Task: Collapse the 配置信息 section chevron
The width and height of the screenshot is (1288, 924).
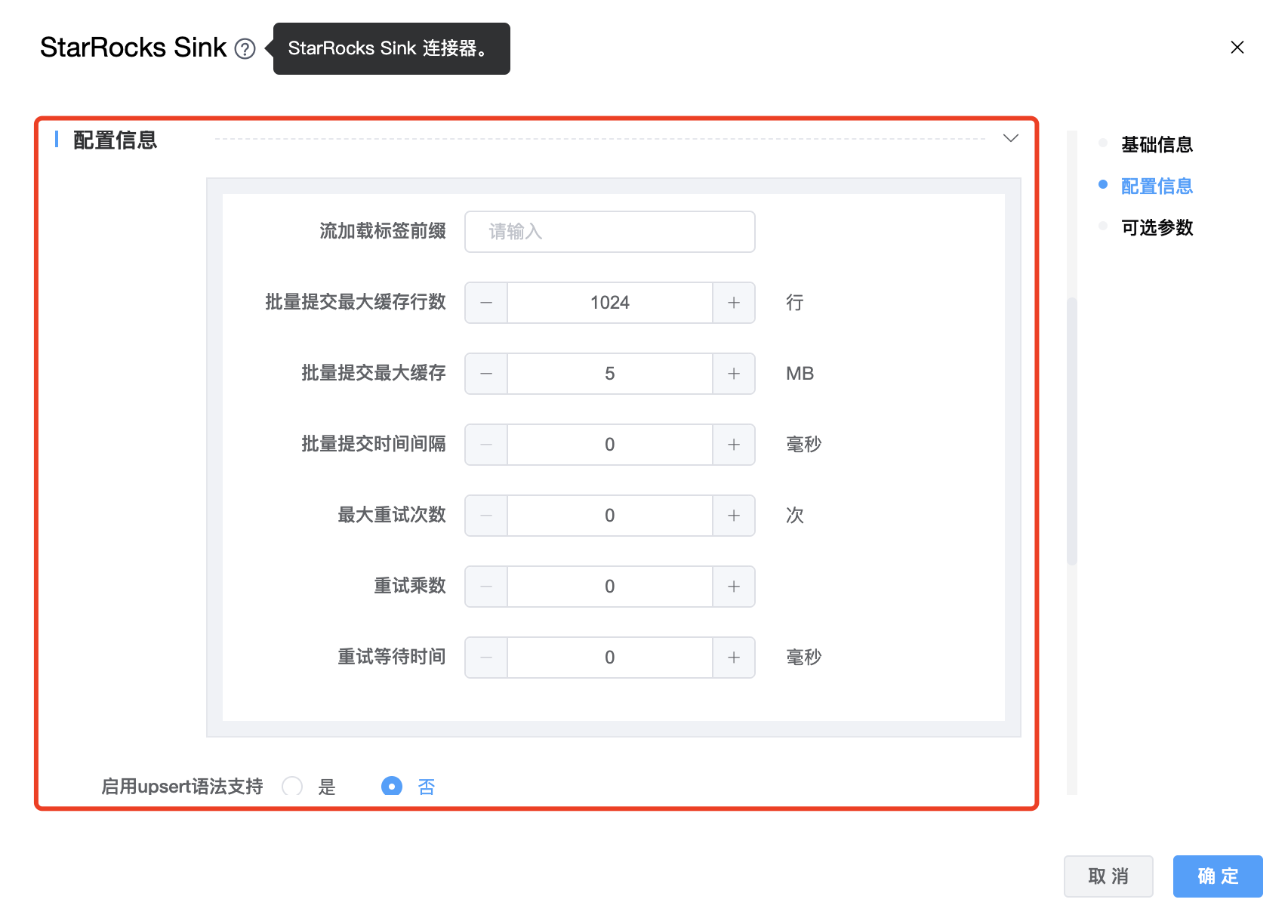Action: pyautogui.click(x=1010, y=138)
